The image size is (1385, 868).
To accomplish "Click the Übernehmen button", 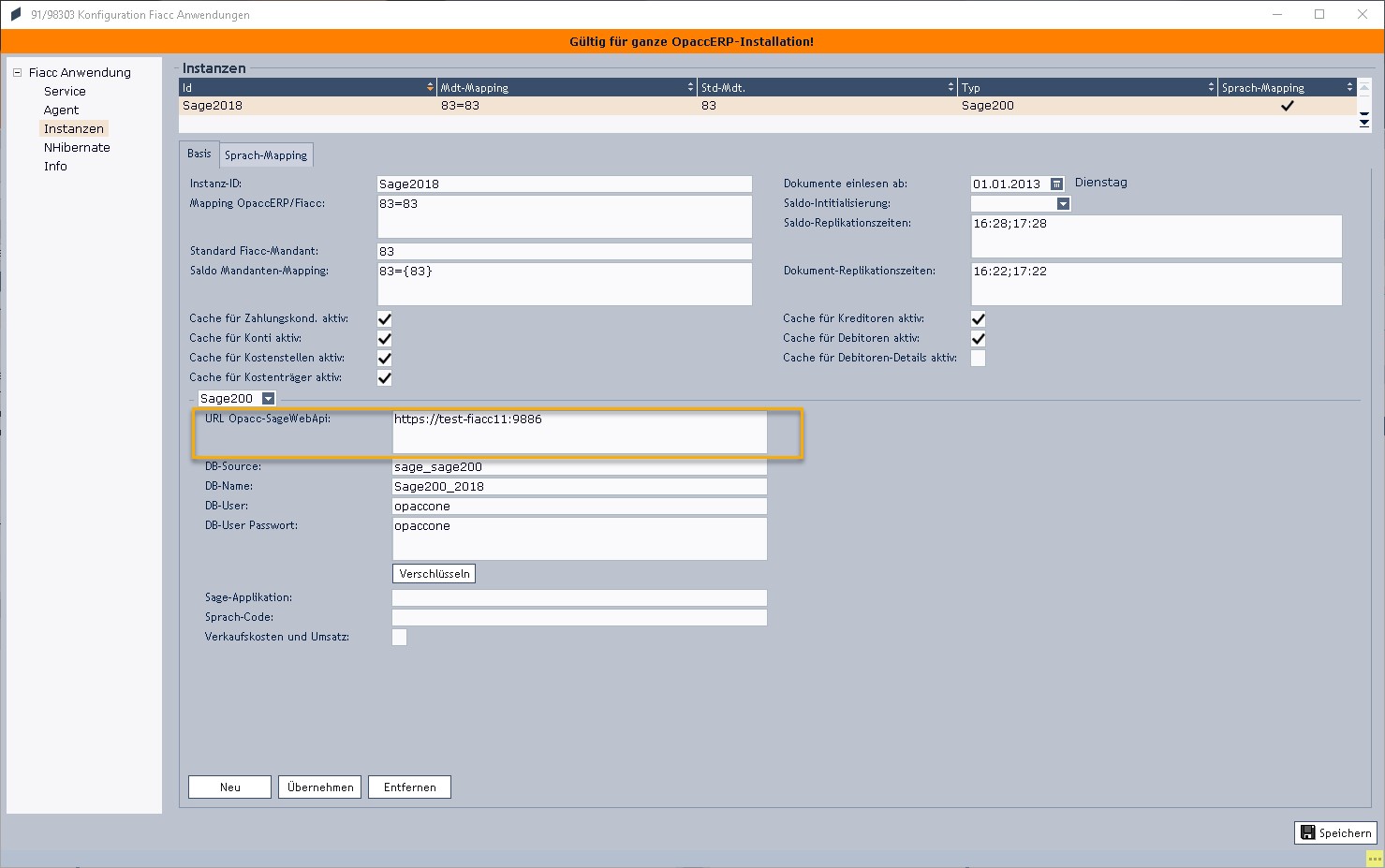I will coord(320,787).
